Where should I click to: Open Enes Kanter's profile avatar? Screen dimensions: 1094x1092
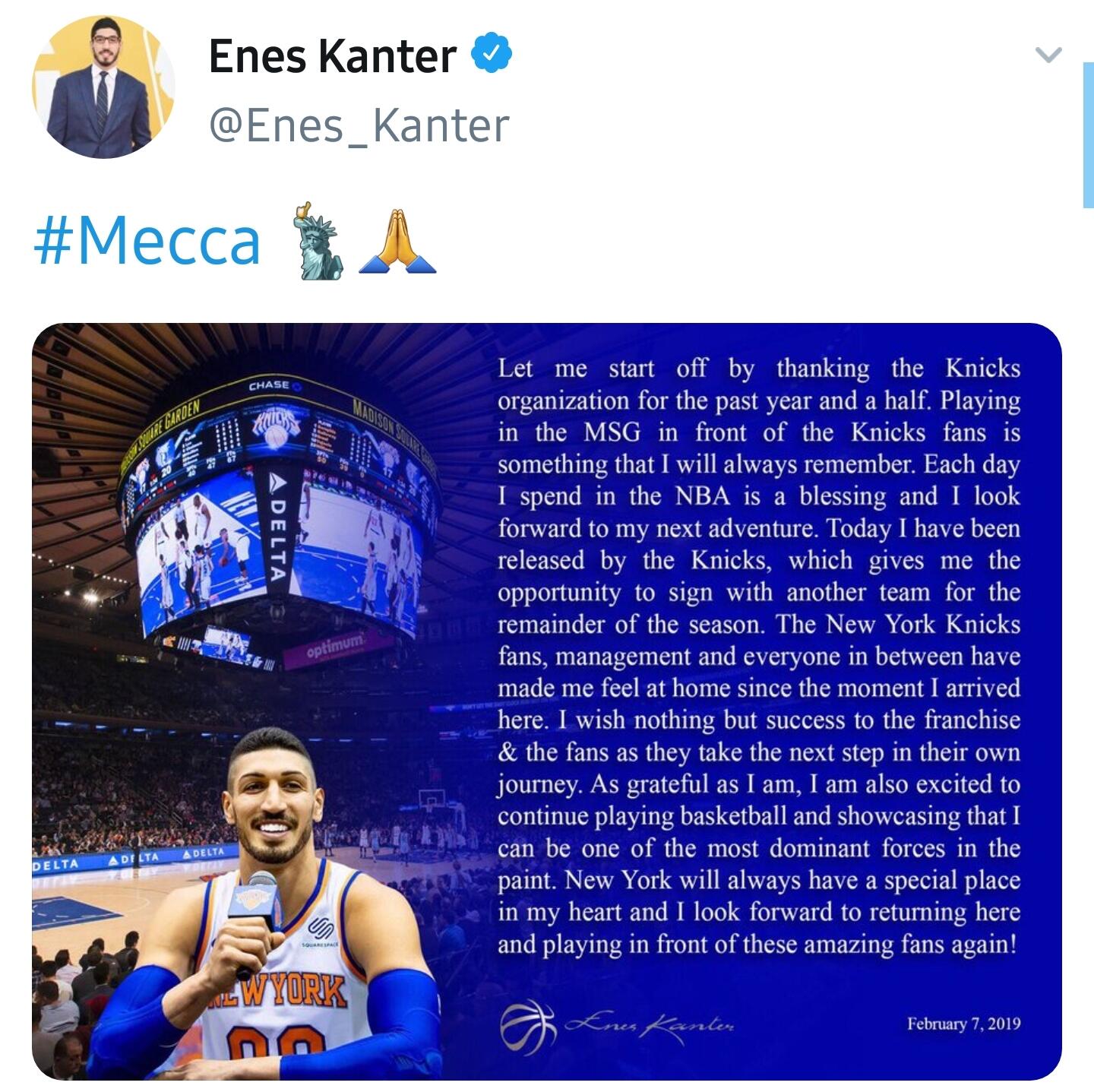tap(104, 87)
